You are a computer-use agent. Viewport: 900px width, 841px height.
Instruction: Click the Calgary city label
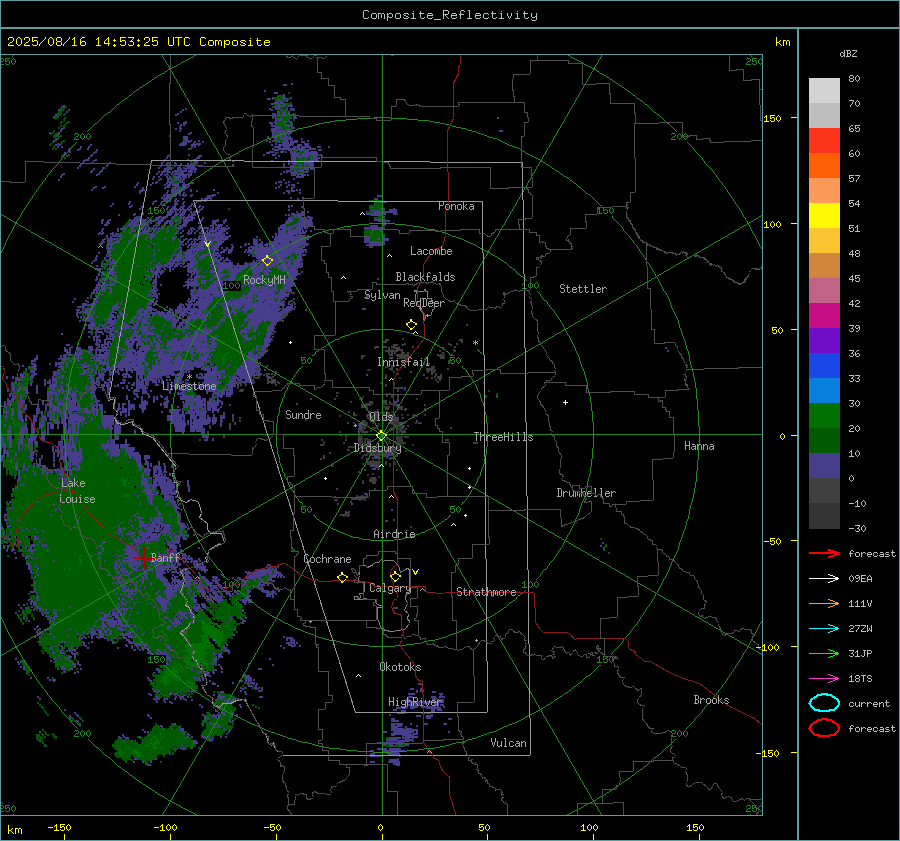[390, 588]
